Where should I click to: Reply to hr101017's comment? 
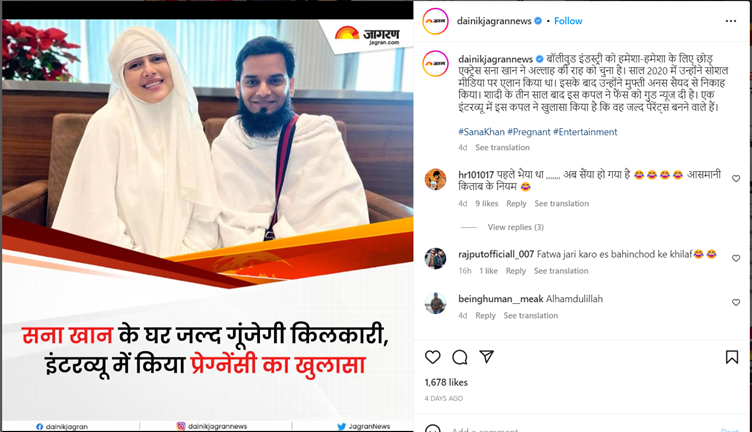516,203
